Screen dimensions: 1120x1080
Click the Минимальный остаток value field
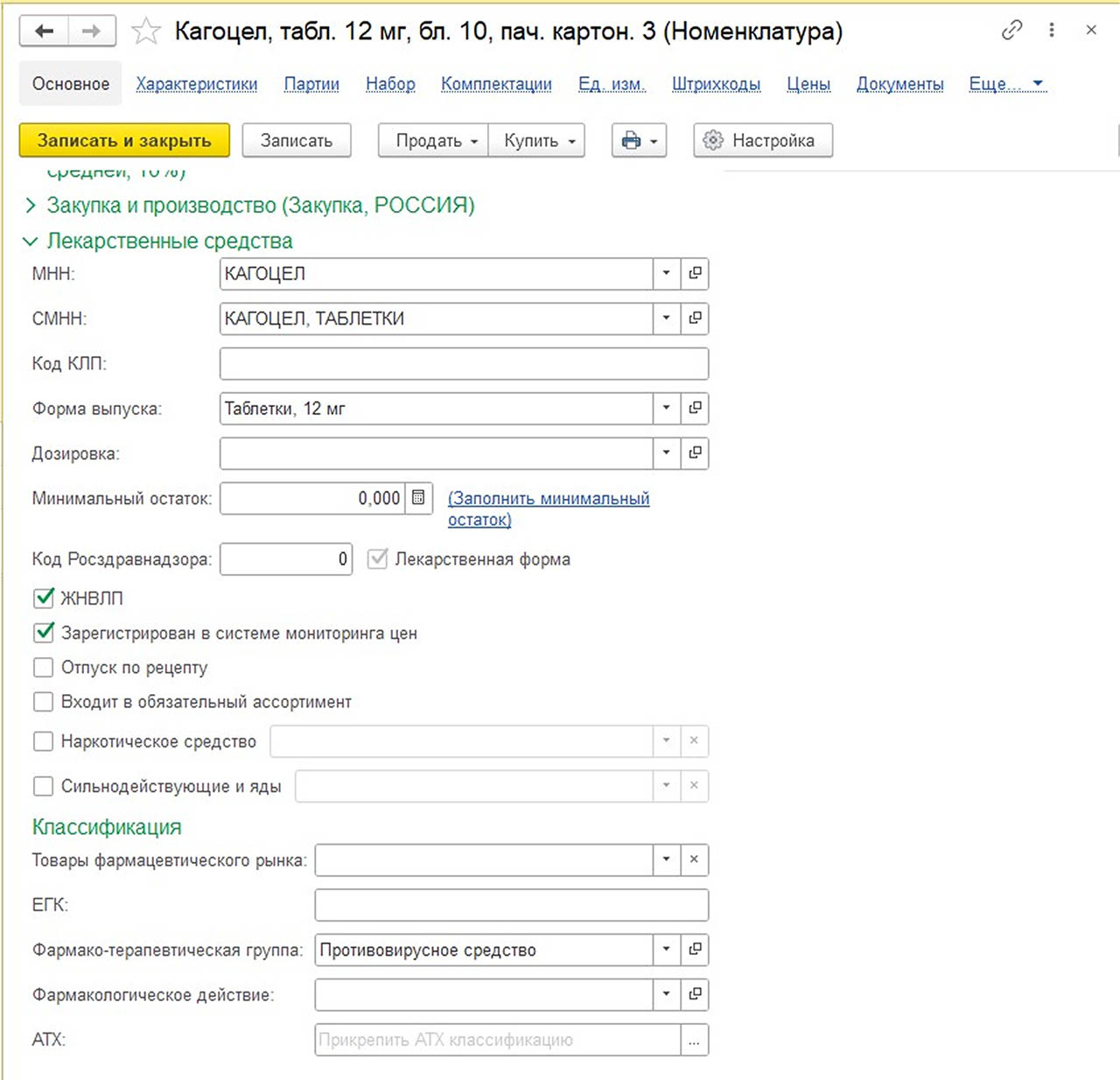tap(312, 498)
